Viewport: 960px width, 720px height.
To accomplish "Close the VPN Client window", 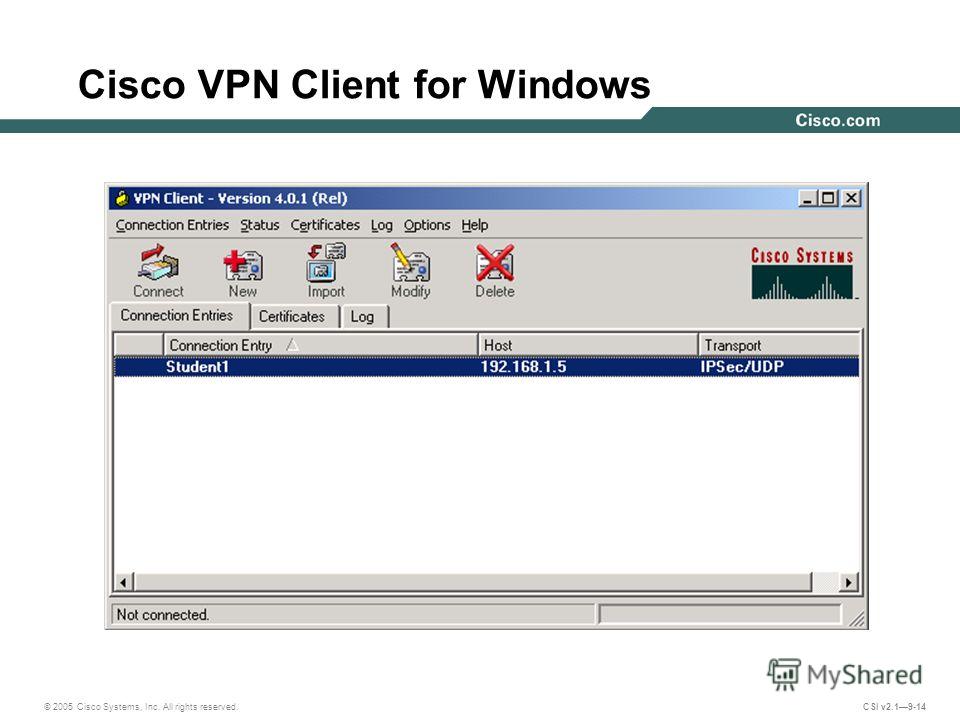I will click(851, 198).
